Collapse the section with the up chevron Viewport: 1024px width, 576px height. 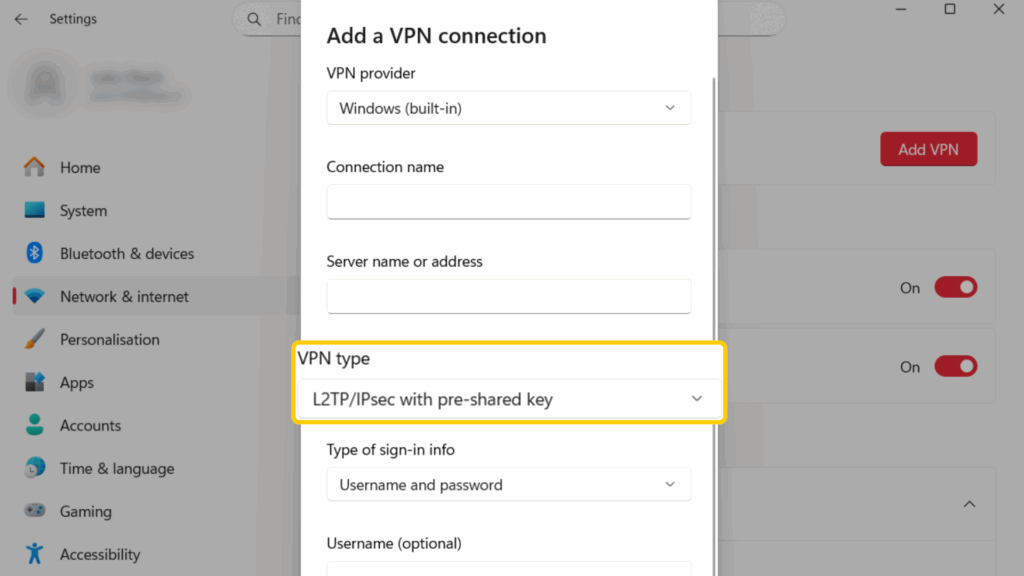[968, 505]
